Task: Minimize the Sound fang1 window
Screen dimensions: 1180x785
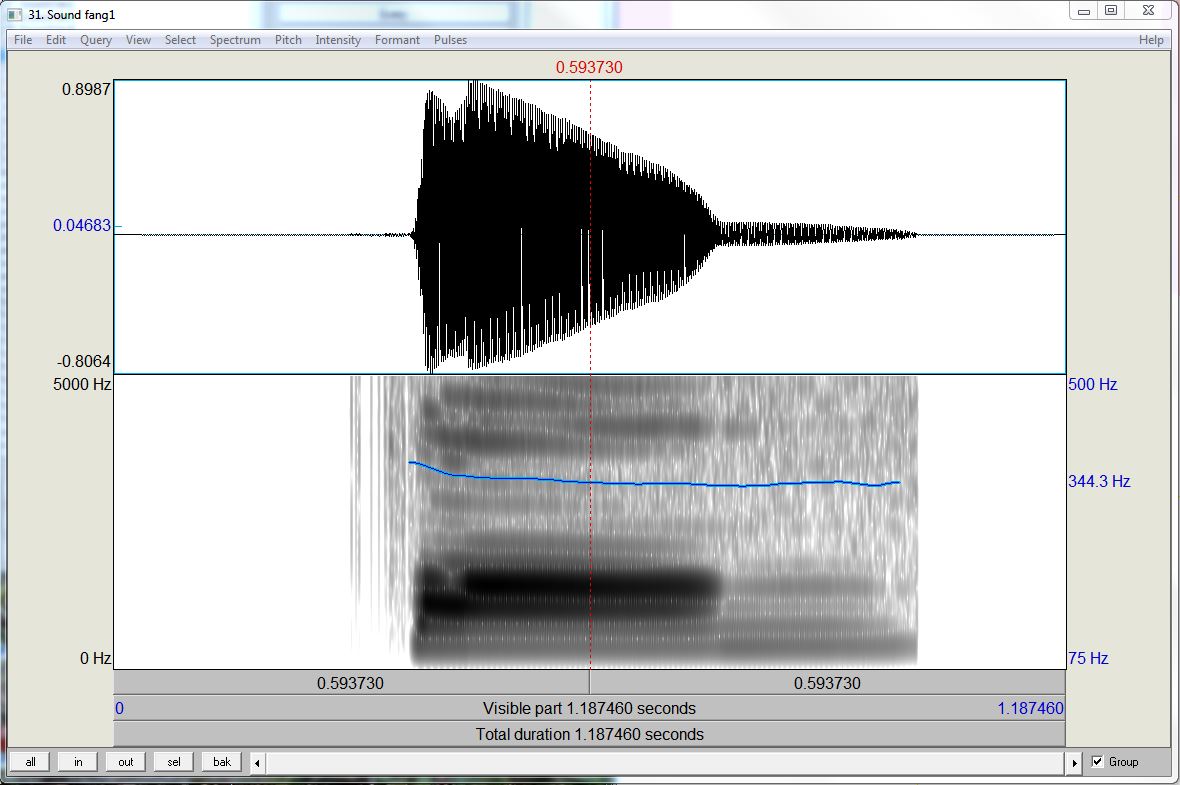Action: click(1084, 11)
